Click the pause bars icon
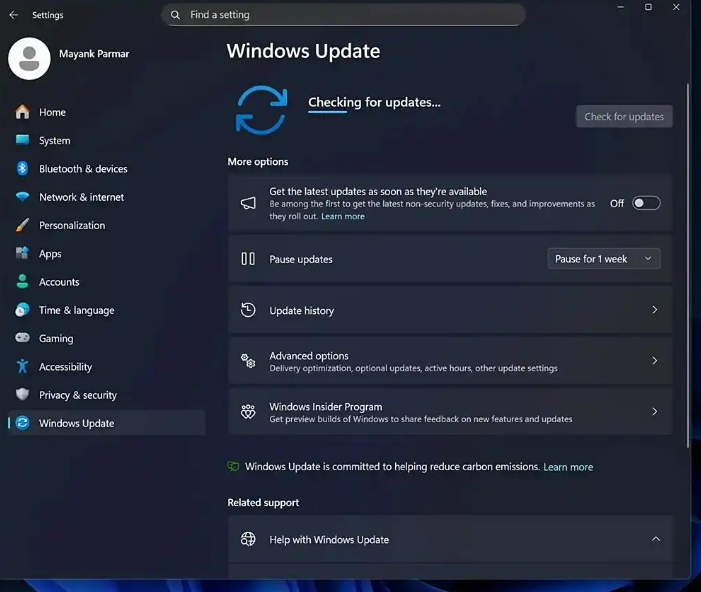This screenshot has height=592, width=701. pyautogui.click(x=248, y=259)
